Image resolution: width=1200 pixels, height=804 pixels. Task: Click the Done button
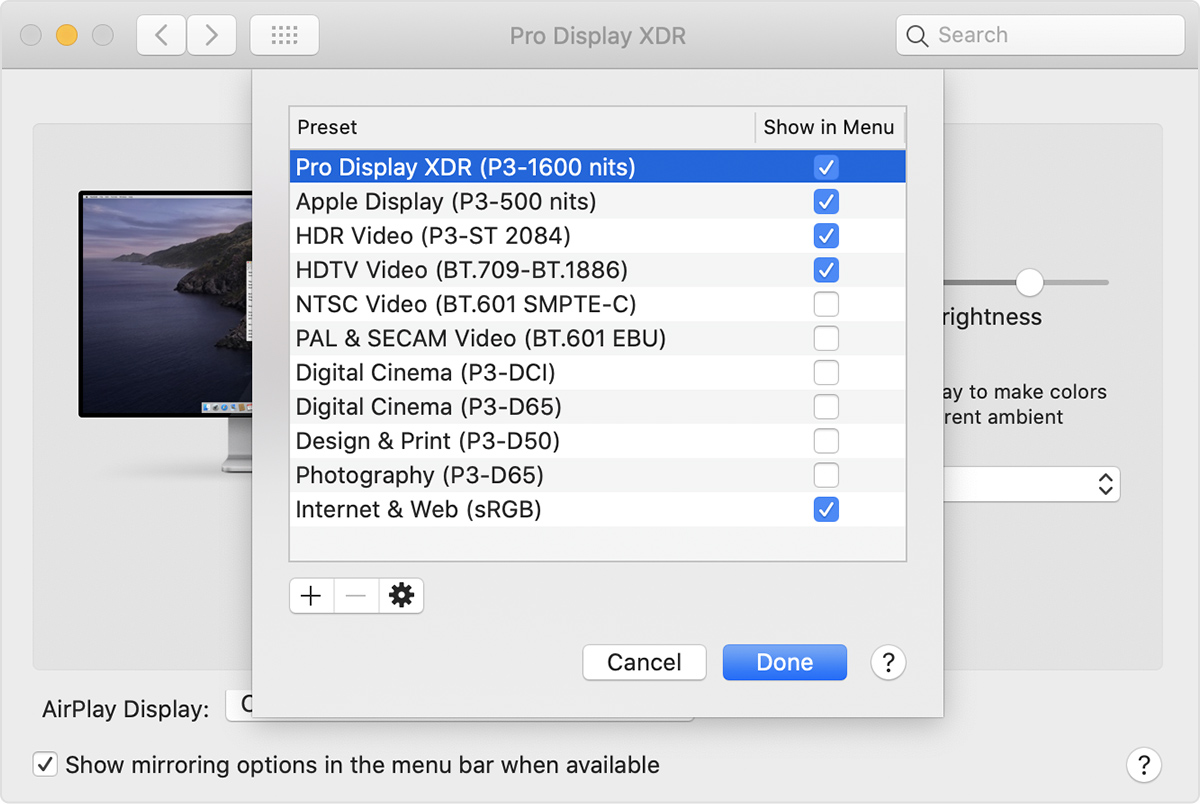pos(785,662)
